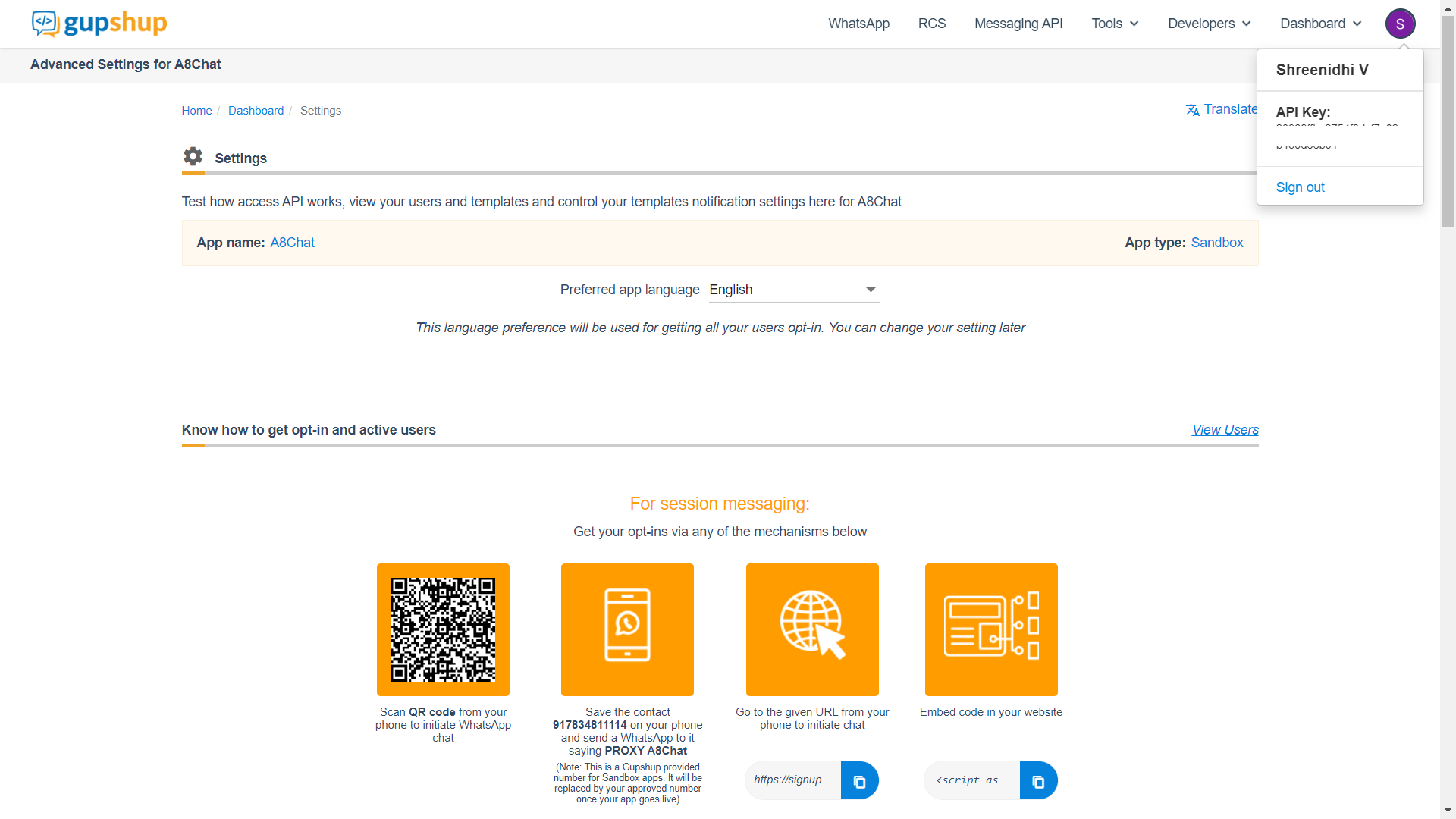Open the WhatsApp menu item
The width and height of the screenshot is (1456, 819).
(x=858, y=24)
